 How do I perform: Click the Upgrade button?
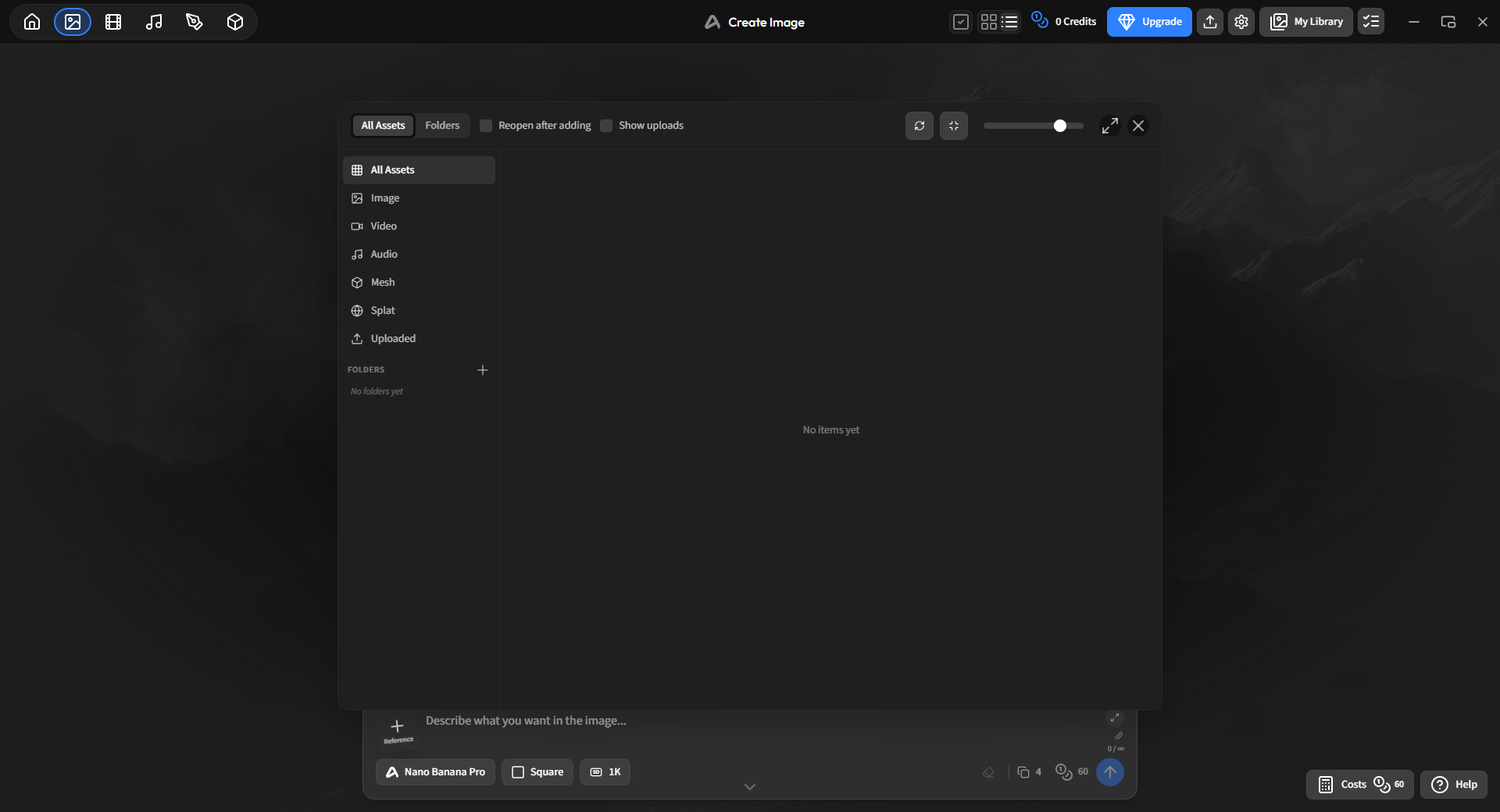[x=1149, y=22]
